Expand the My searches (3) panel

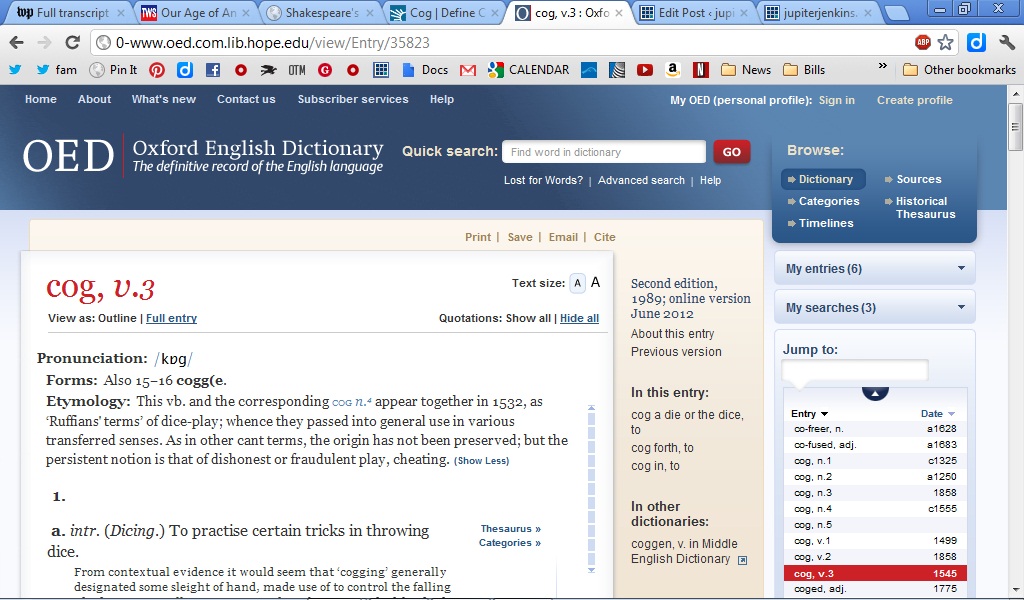coord(875,308)
